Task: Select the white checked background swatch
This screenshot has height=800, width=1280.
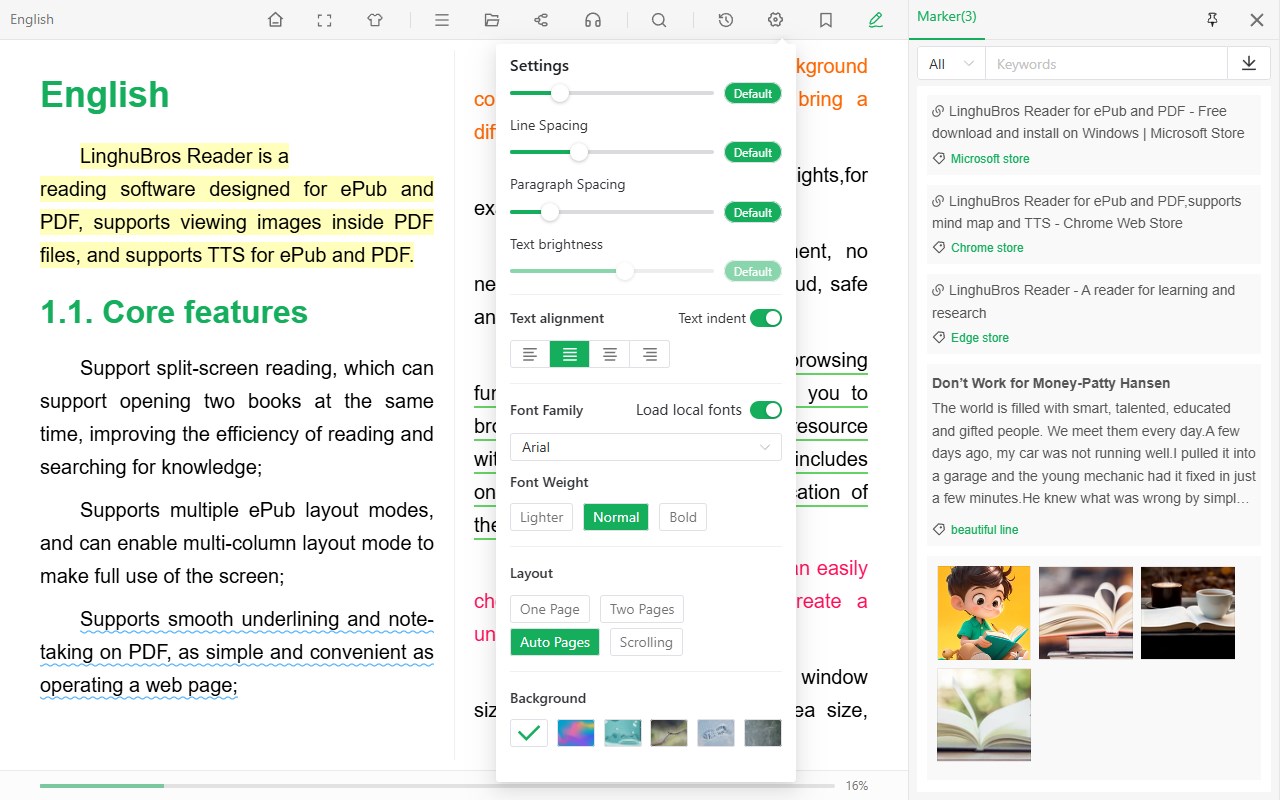Action: point(529,733)
